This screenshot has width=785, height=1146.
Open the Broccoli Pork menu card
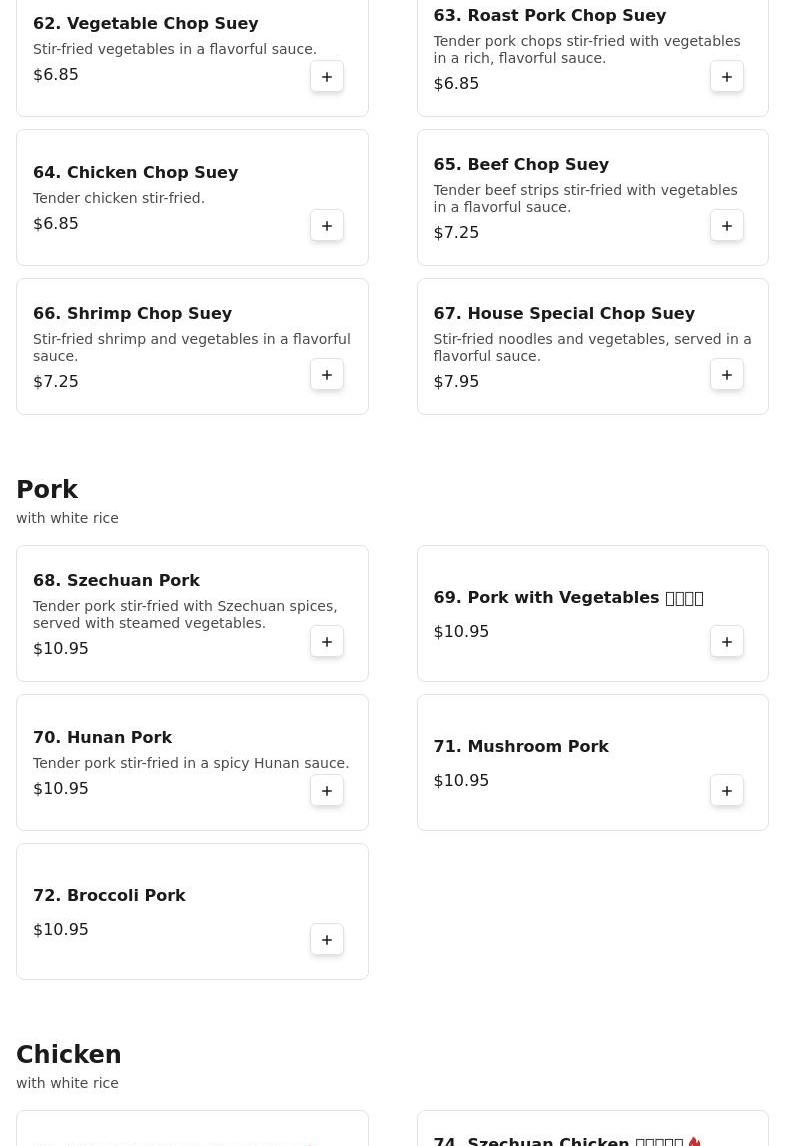tap(192, 911)
